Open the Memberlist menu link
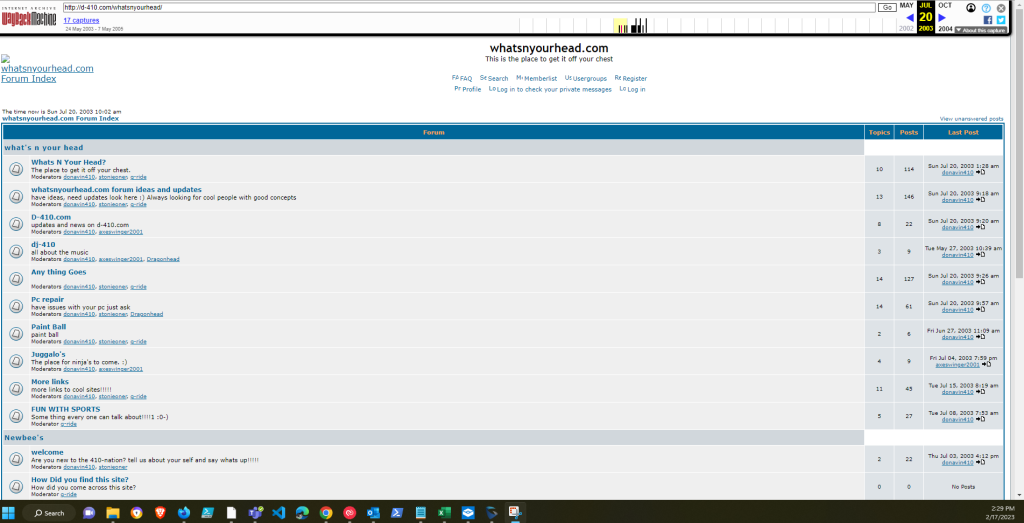The width and height of the screenshot is (1024, 523). [539, 78]
